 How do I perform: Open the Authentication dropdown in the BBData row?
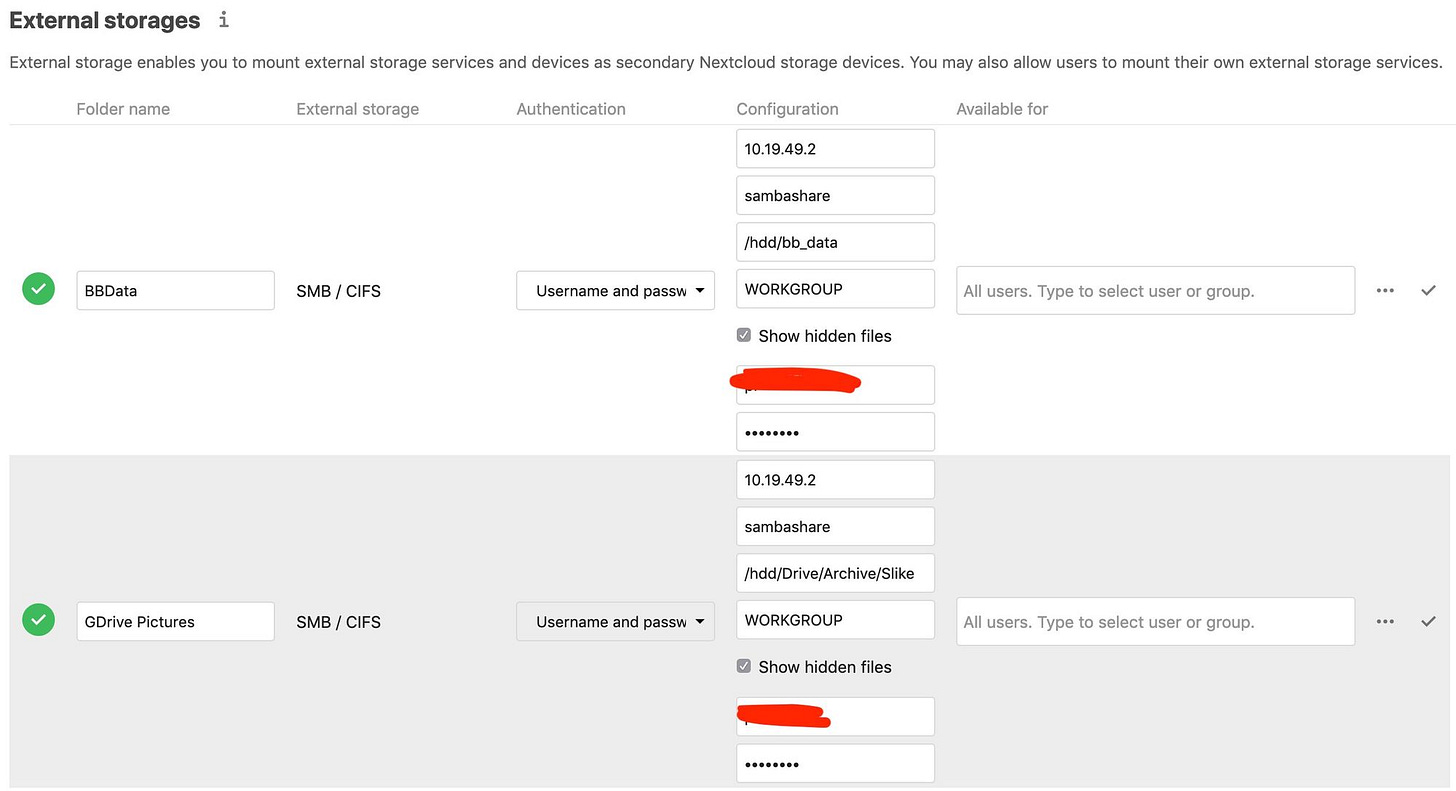615,290
